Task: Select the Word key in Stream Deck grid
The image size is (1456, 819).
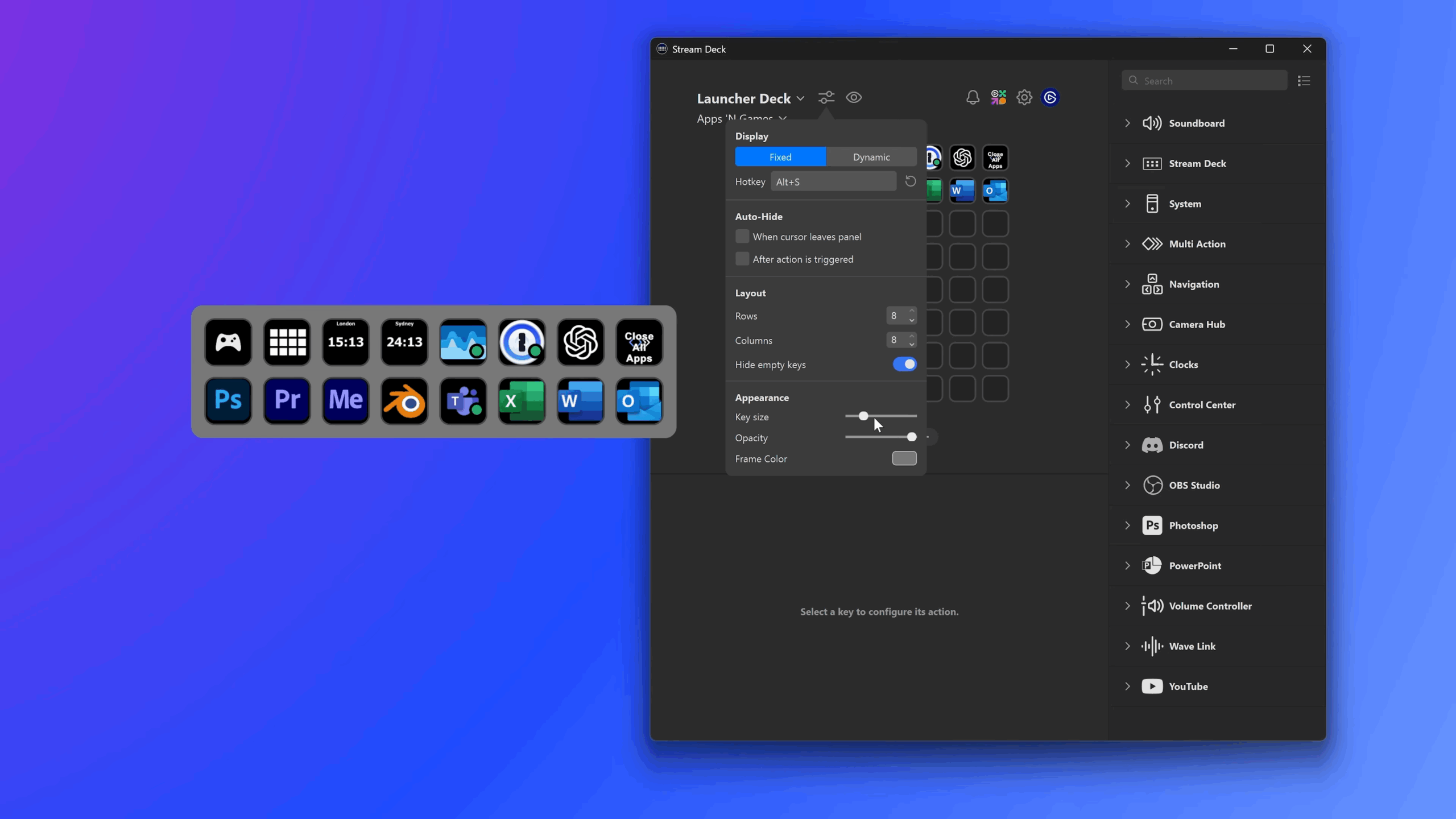Action: [x=962, y=191]
